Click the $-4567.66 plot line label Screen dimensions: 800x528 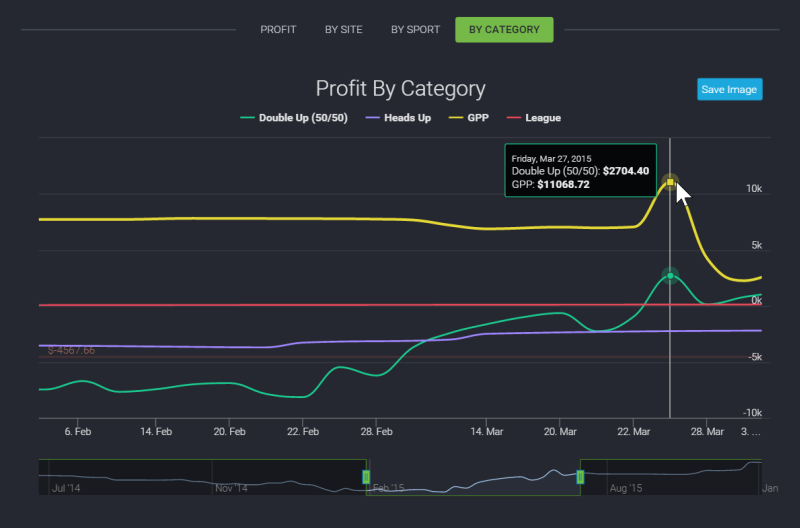coord(71,350)
